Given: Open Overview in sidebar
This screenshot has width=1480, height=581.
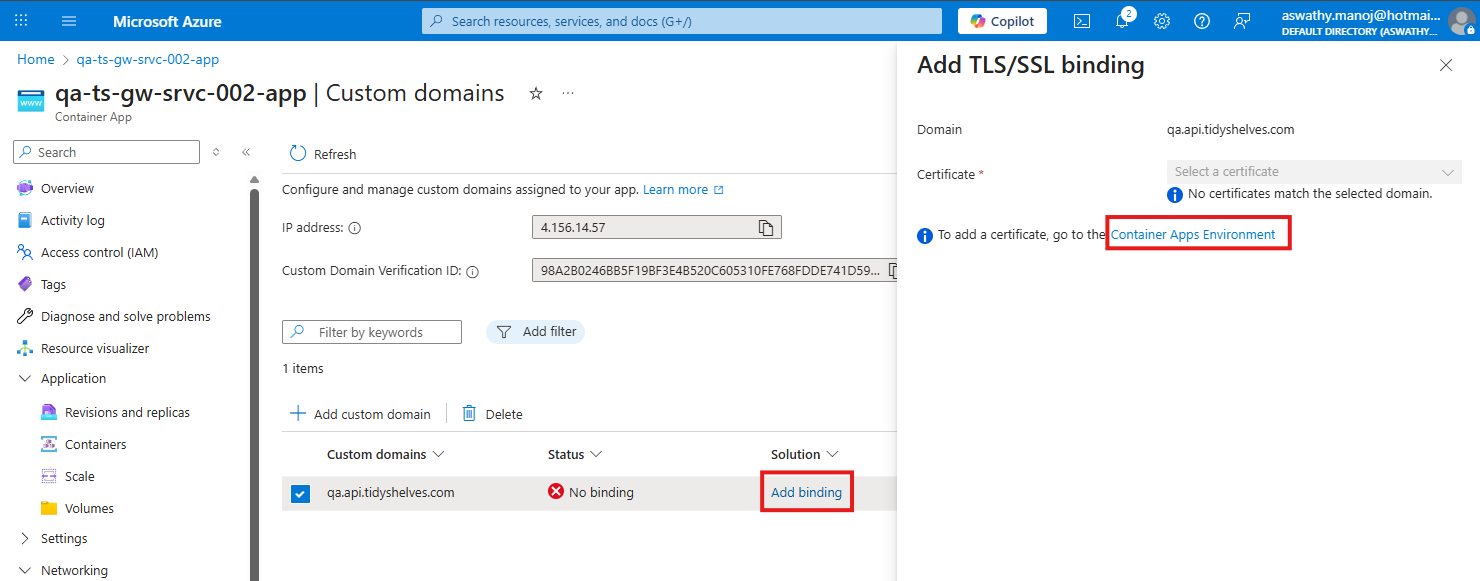Looking at the screenshot, I should tap(67, 188).
